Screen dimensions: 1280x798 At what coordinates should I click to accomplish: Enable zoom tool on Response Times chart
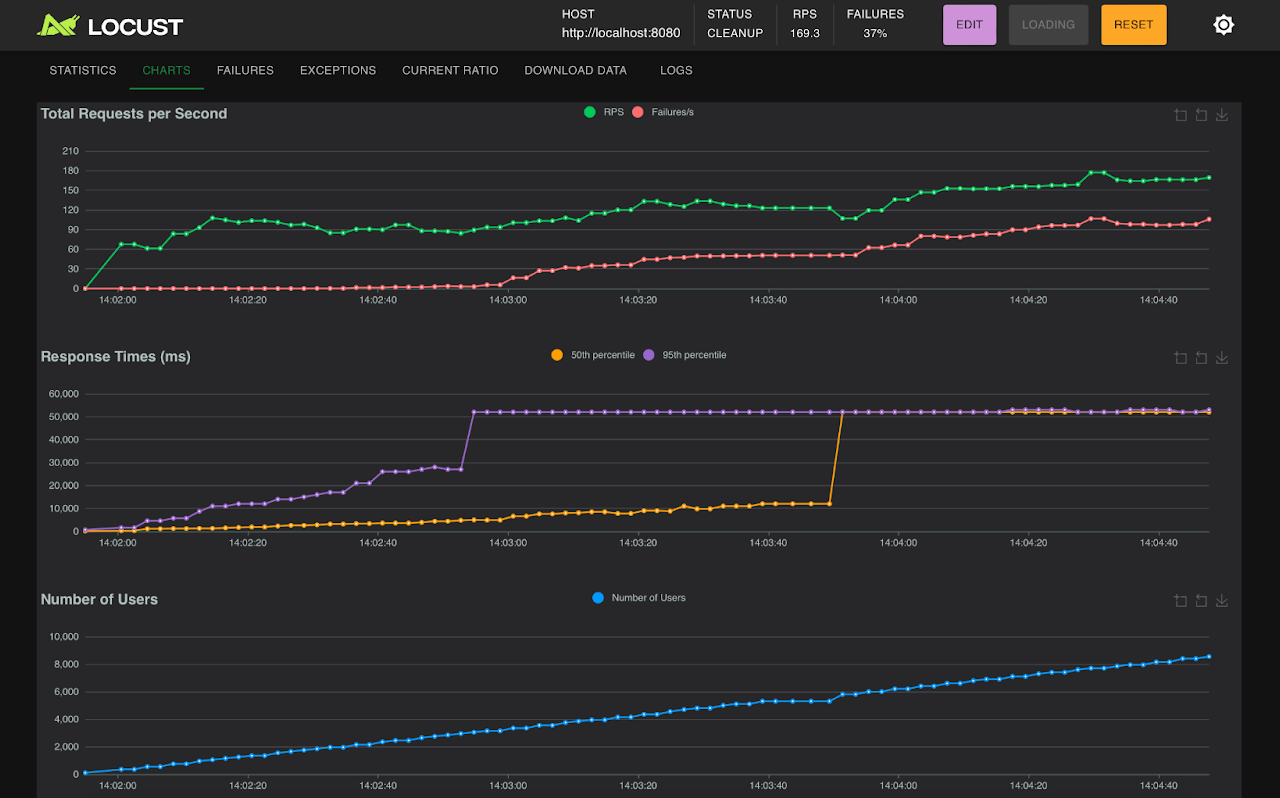[x=1181, y=358]
